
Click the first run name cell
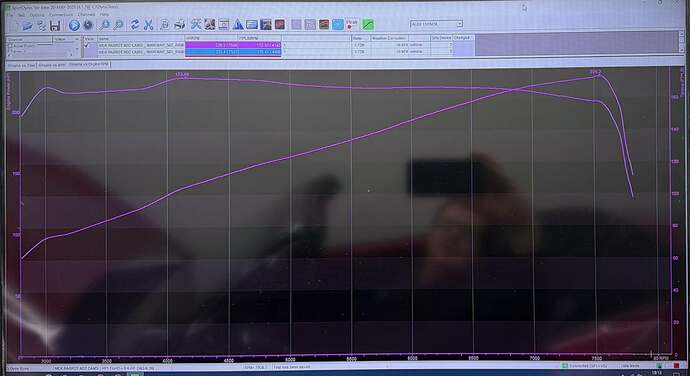coord(141,45)
